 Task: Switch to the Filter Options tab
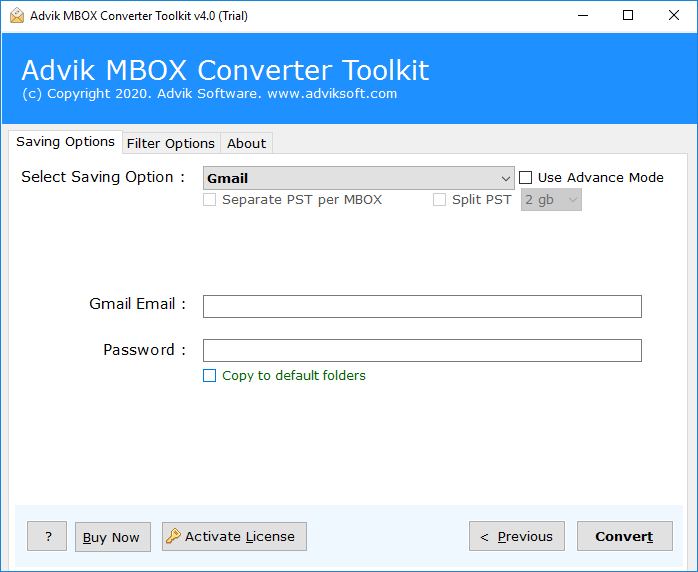click(x=171, y=143)
